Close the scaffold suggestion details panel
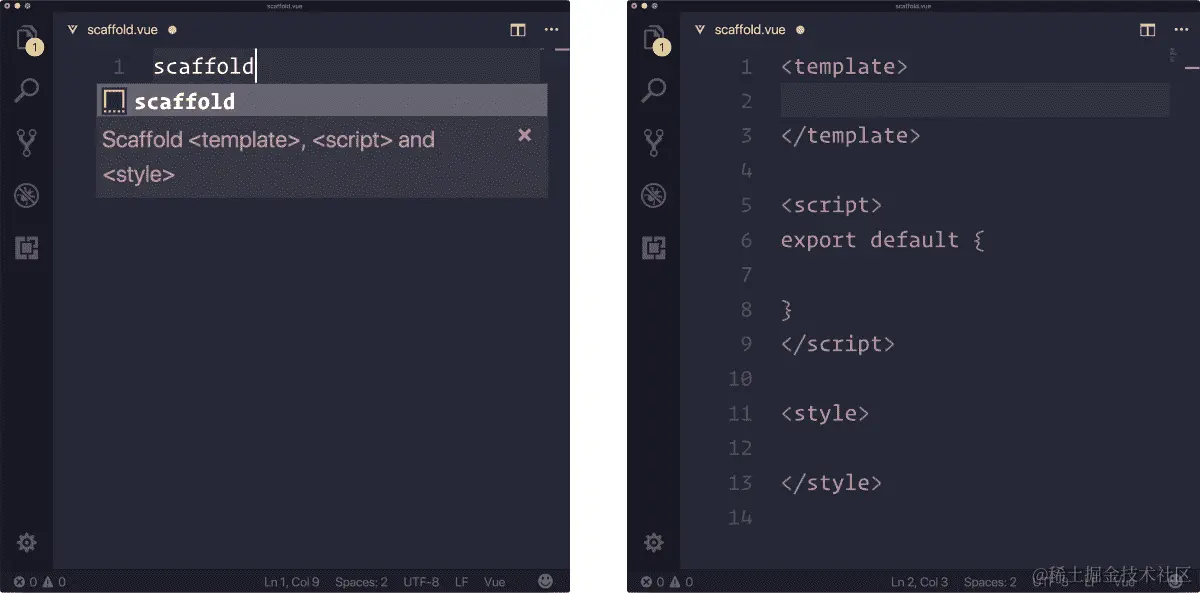Viewport: 1200px width, 593px height. coord(524,135)
